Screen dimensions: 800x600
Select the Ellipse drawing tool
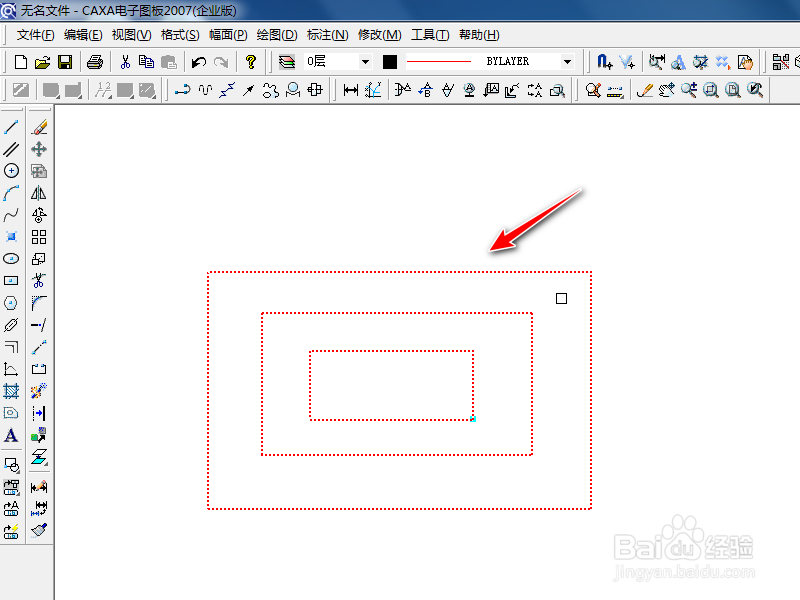click(11, 259)
